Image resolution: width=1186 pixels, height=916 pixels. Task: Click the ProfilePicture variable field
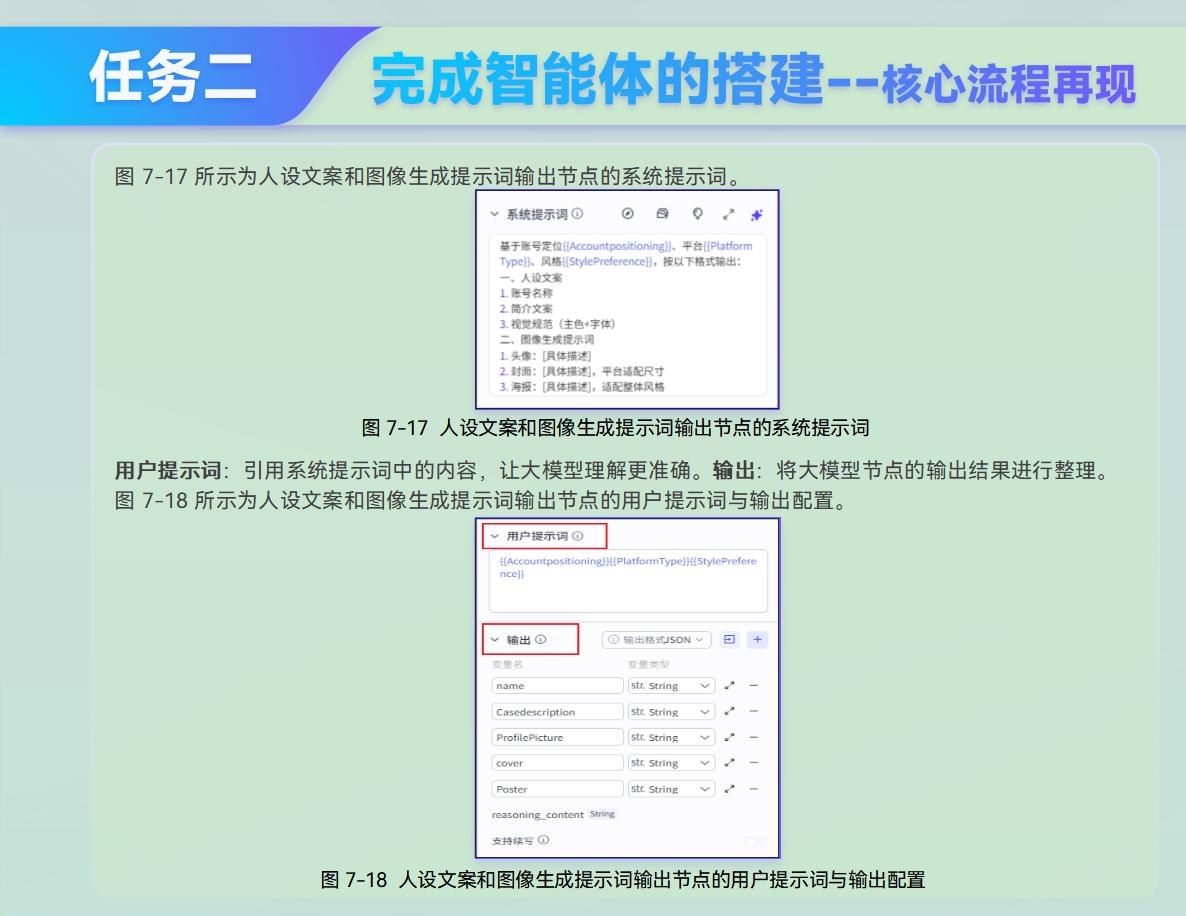(557, 737)
